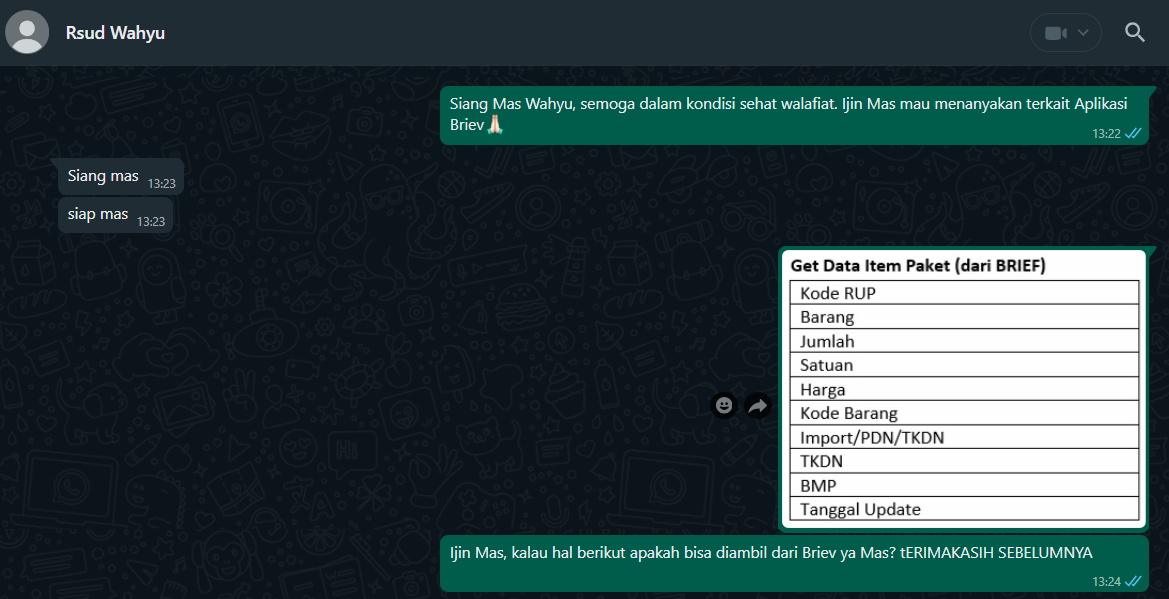
Task: Click the 'Kode RUP' row in image
Action: (964, 293)
